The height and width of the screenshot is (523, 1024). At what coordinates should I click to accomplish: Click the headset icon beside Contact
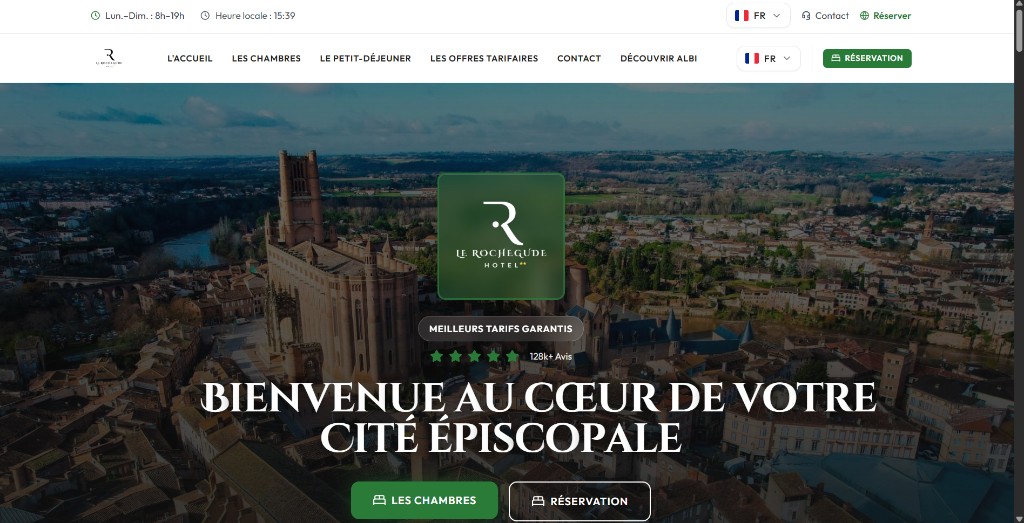[806, 16]
